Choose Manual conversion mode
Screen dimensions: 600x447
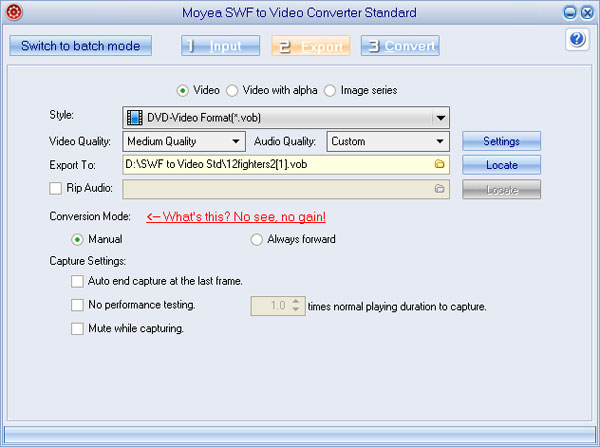point(77,240)
